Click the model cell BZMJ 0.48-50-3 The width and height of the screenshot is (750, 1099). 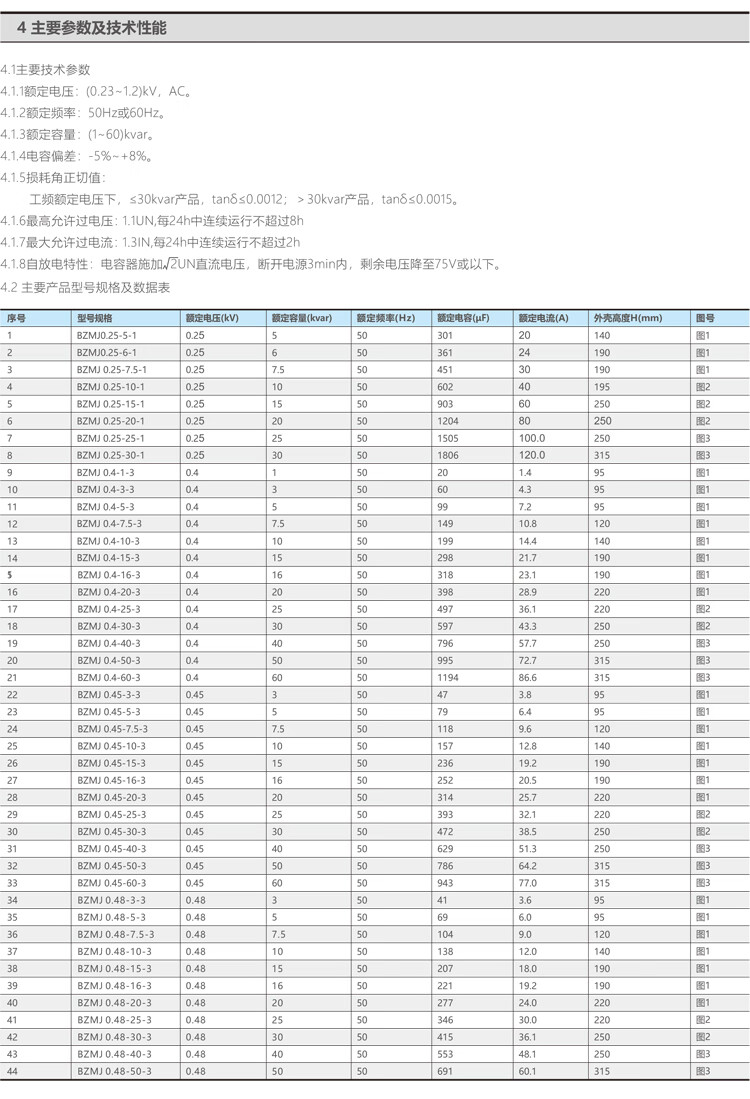point(114,1071)
